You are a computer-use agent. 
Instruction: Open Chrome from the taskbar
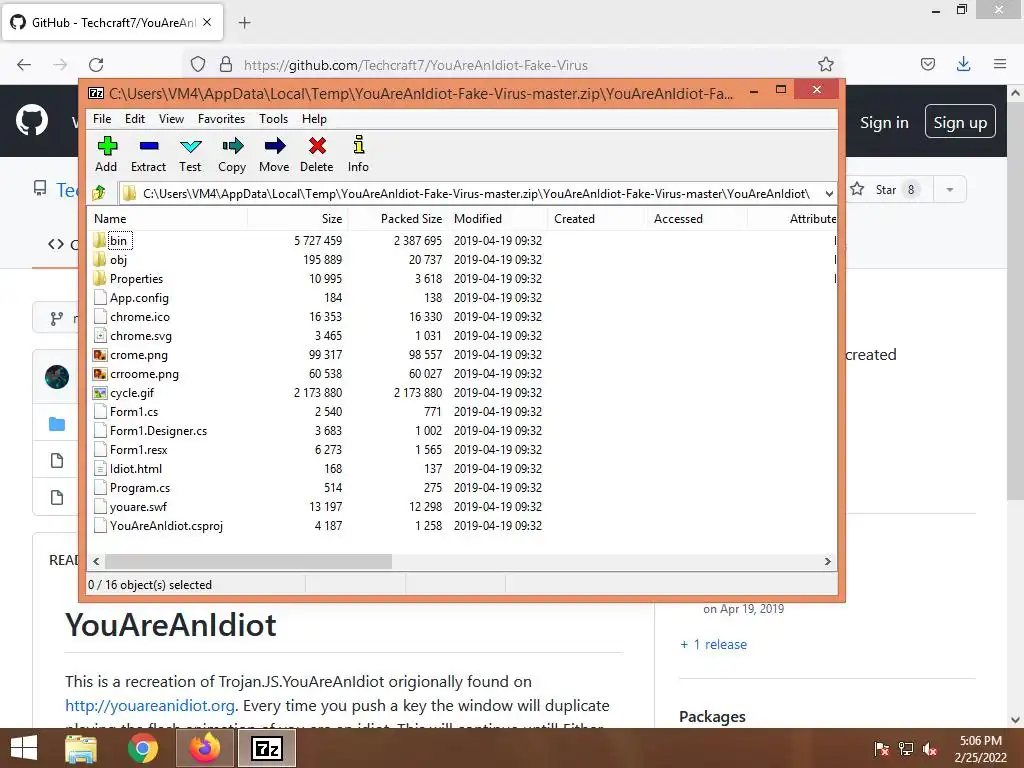142,748
